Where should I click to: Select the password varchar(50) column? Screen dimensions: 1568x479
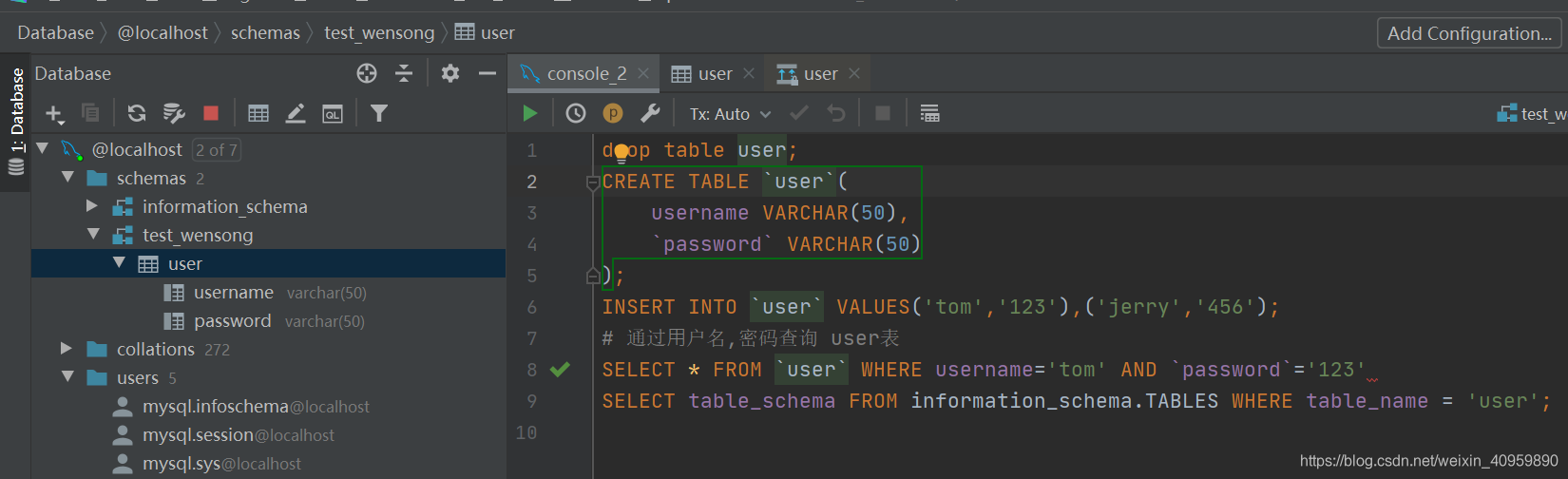pyautogui.click(x=268, y=321)
